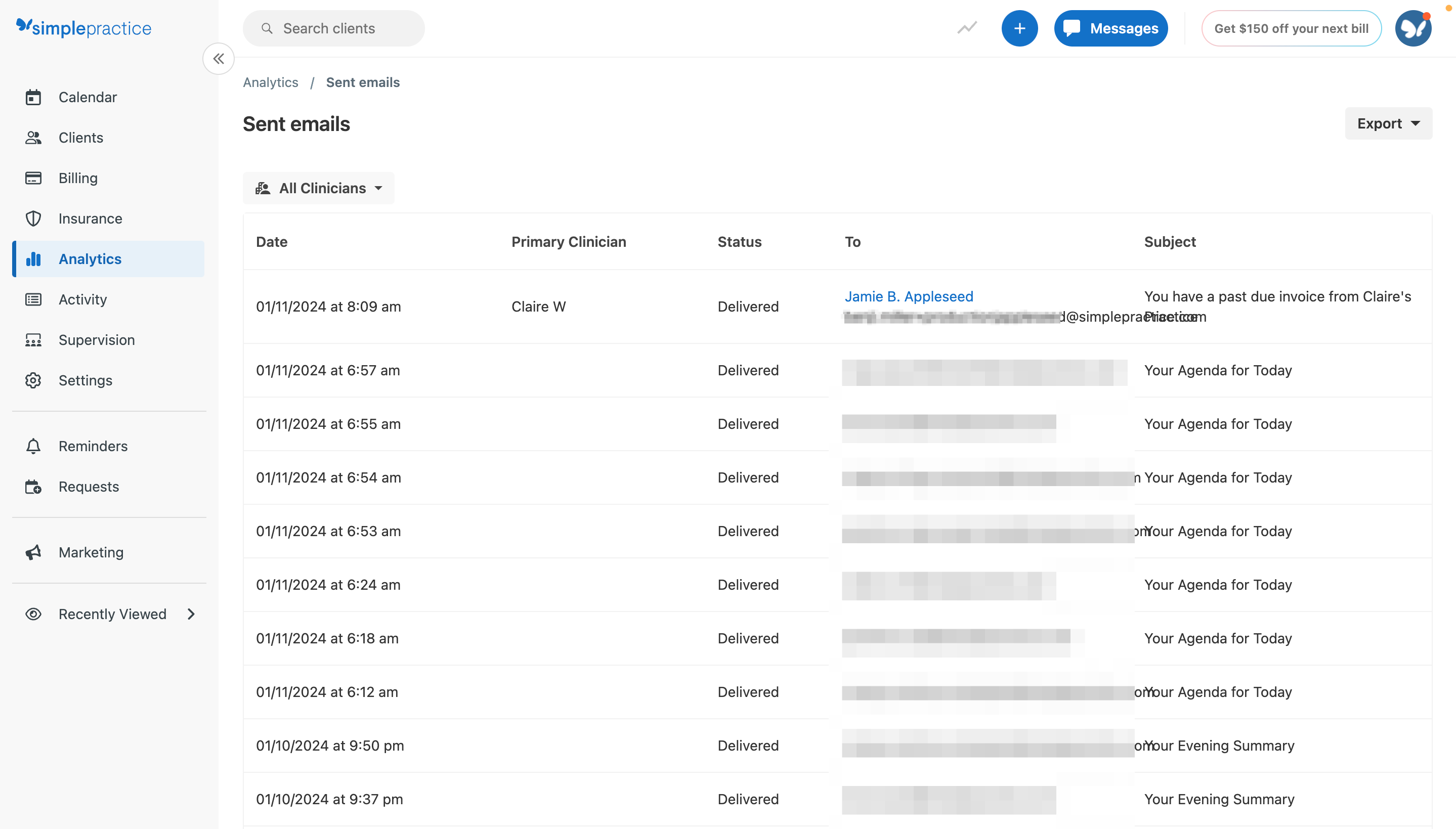The width and height of the screenshot is (1456, 829).
Task: Click the To column header
Action: pyautogui.click(x=852, y=242)
